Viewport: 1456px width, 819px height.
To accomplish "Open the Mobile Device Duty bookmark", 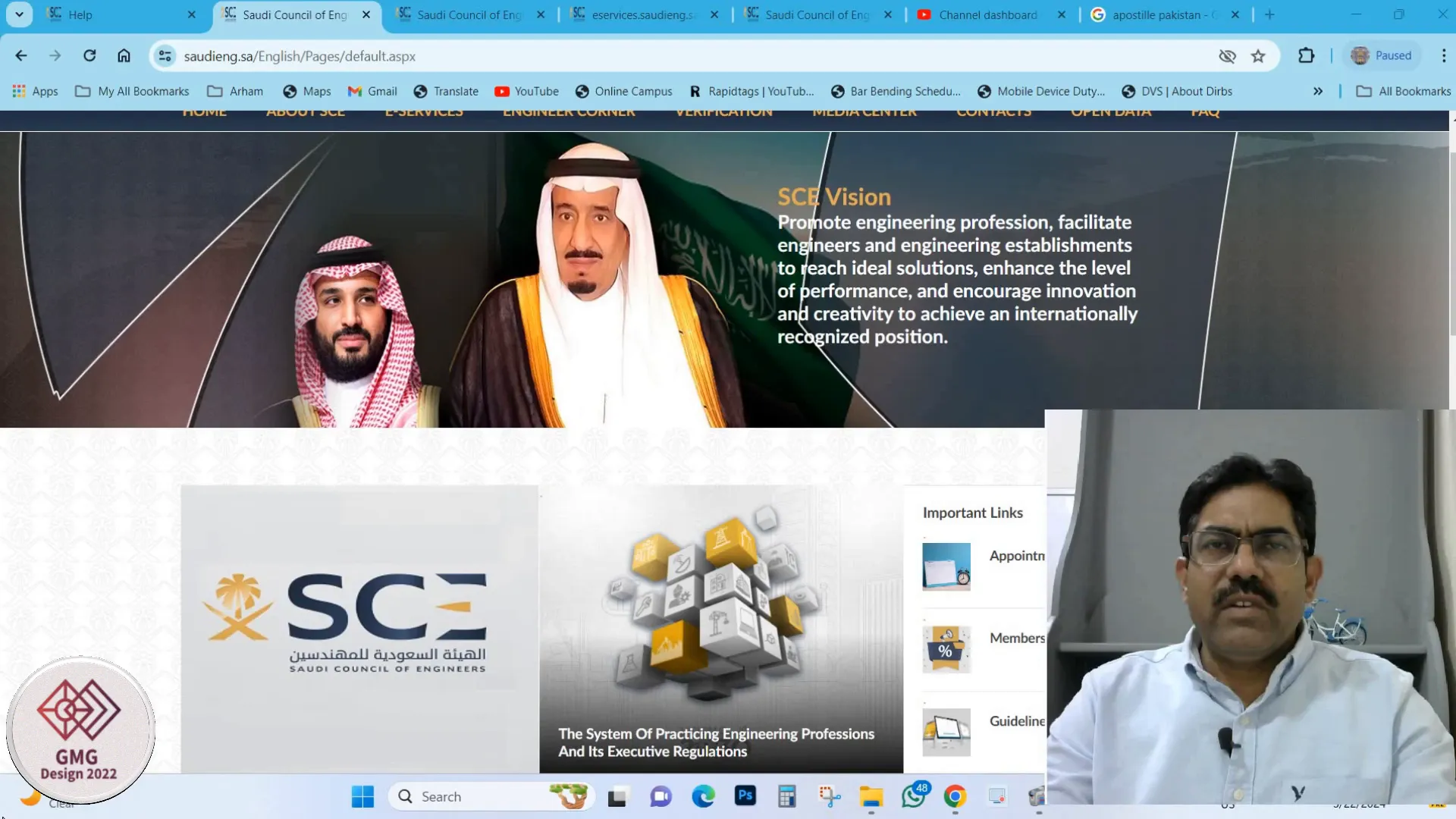I will (1040, 91).
